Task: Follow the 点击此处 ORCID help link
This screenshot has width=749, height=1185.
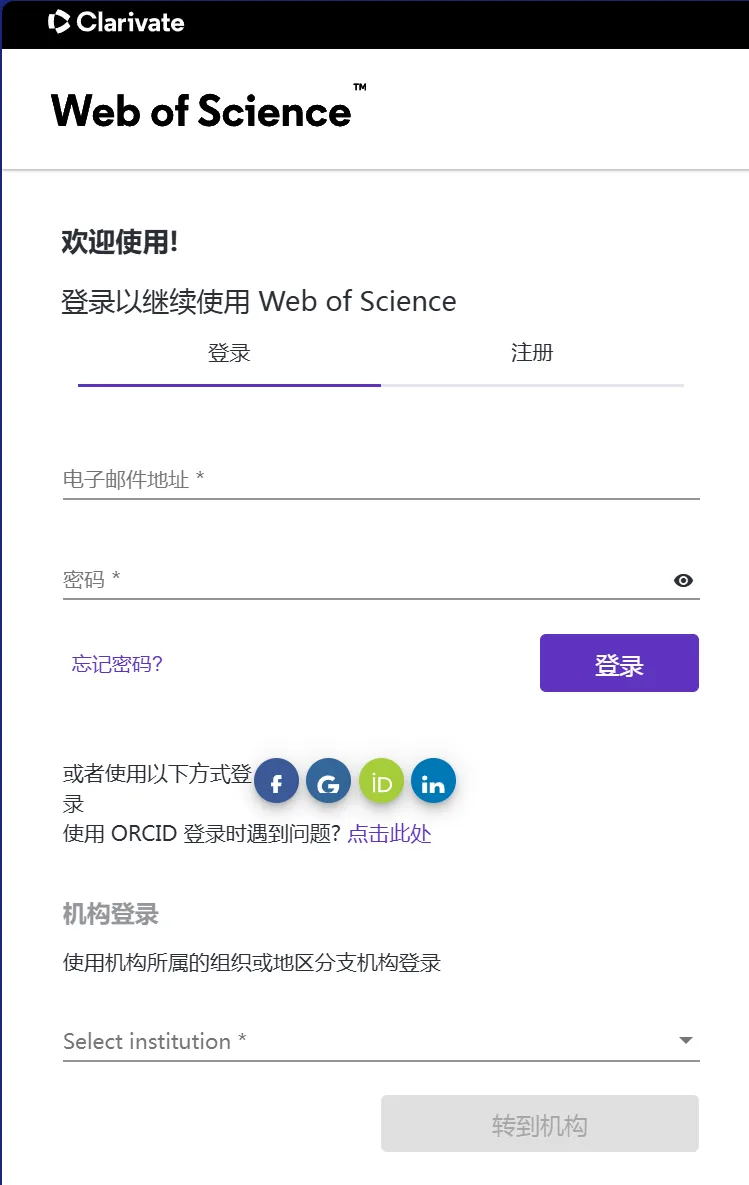Action: tap(389, 834)
